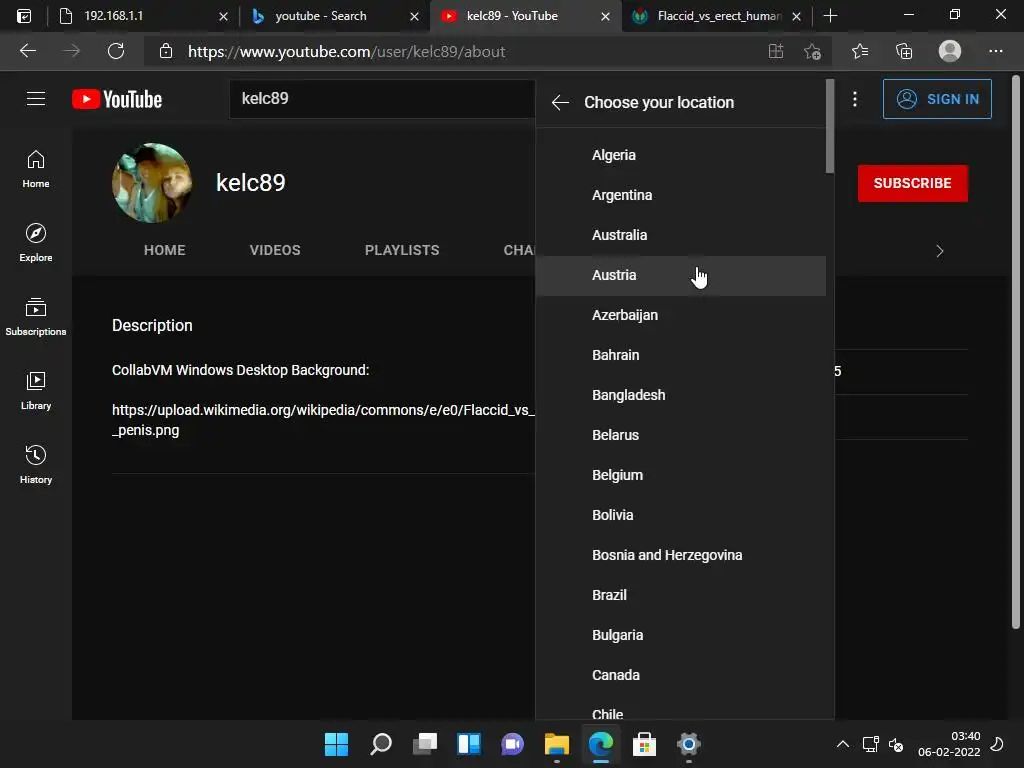Open the channel VIDEOS tab
Image resolution: width=1024 pixels, height=768 pixels.
(x=275, y=250)
